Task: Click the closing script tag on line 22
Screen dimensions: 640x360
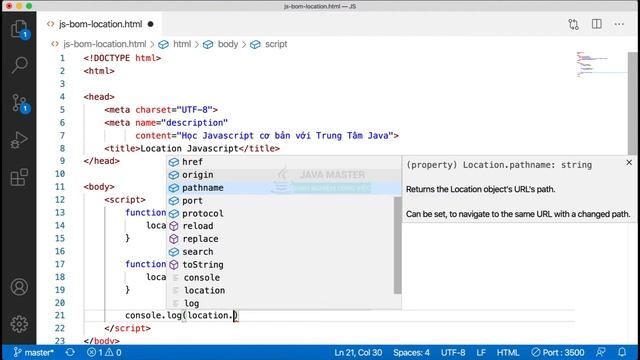Action: point(127,328)
